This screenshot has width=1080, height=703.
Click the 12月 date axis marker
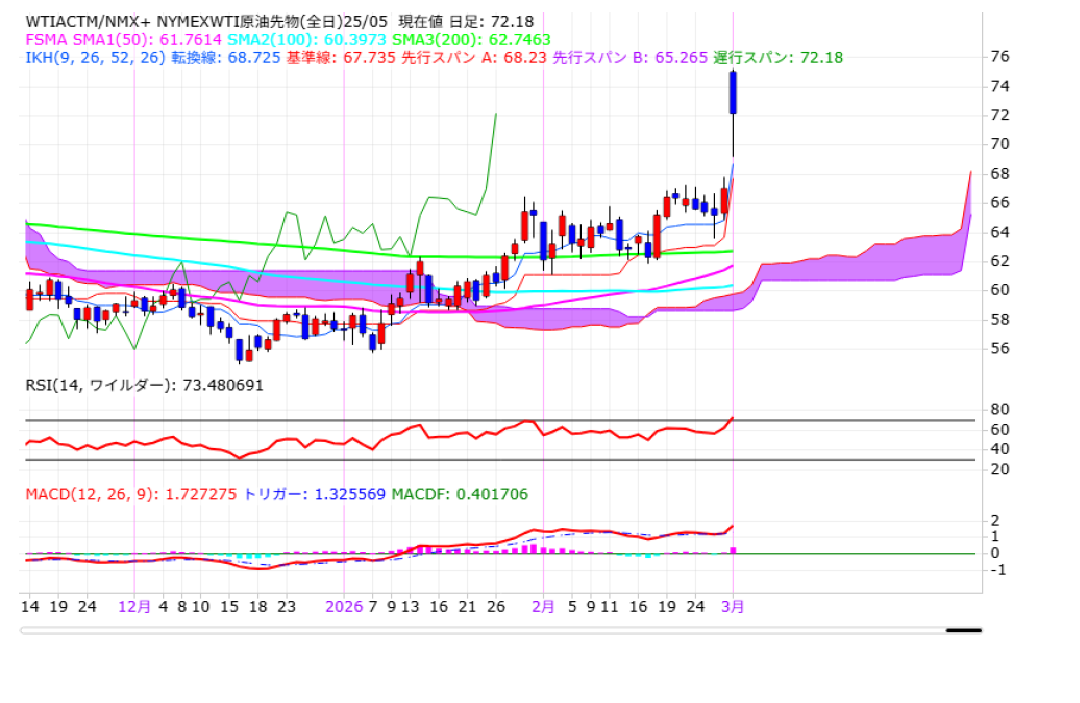135,606
